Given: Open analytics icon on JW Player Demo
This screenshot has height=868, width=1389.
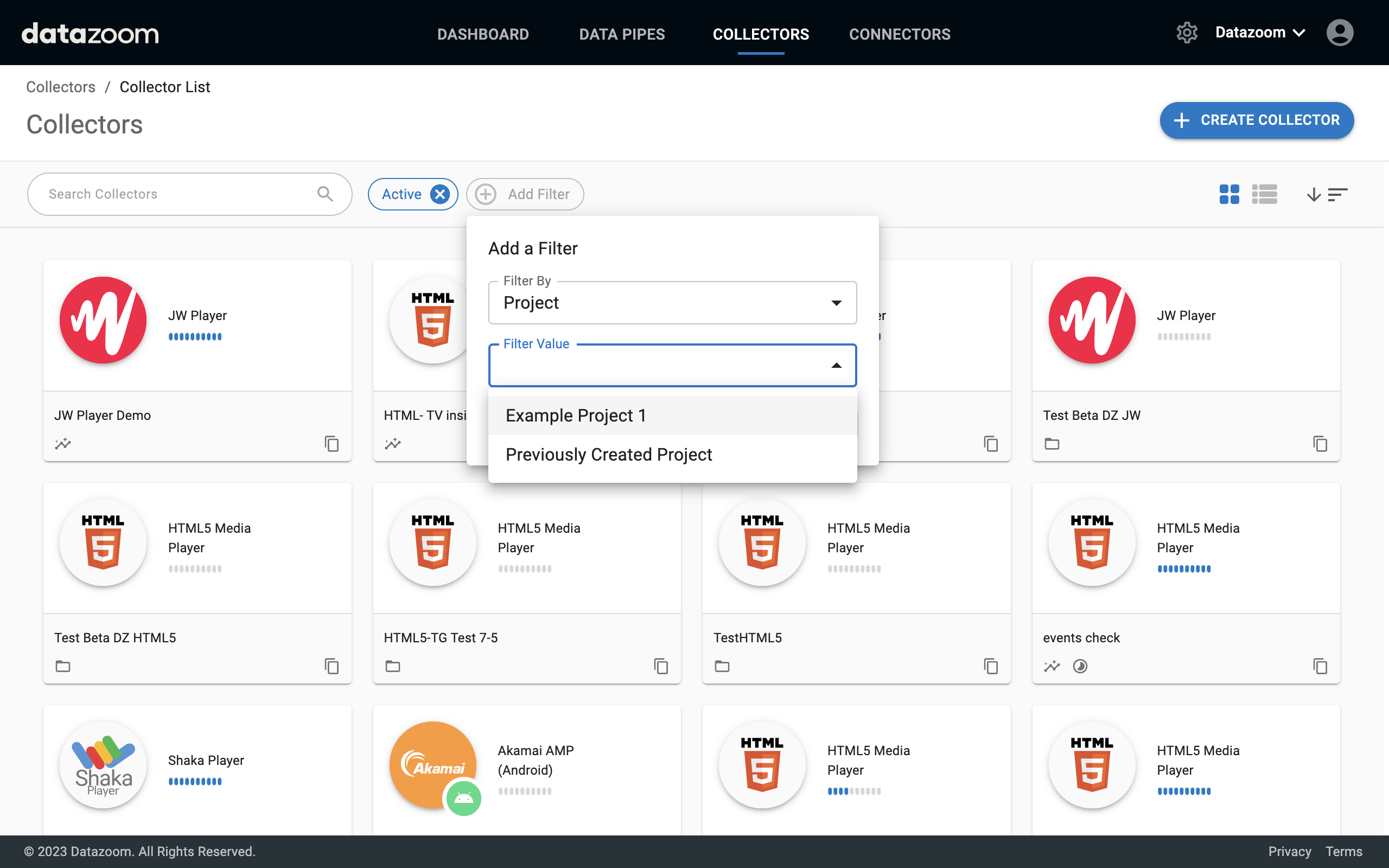Looking at the screenshot, I should pyautogui.click(x=62, y=444).
